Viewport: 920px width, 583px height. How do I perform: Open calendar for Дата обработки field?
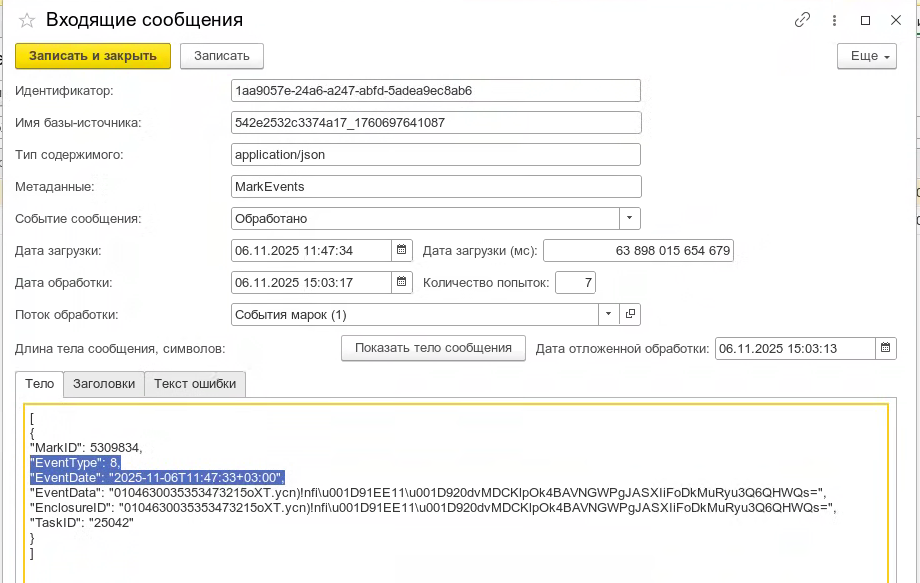(x=401, y=282)
